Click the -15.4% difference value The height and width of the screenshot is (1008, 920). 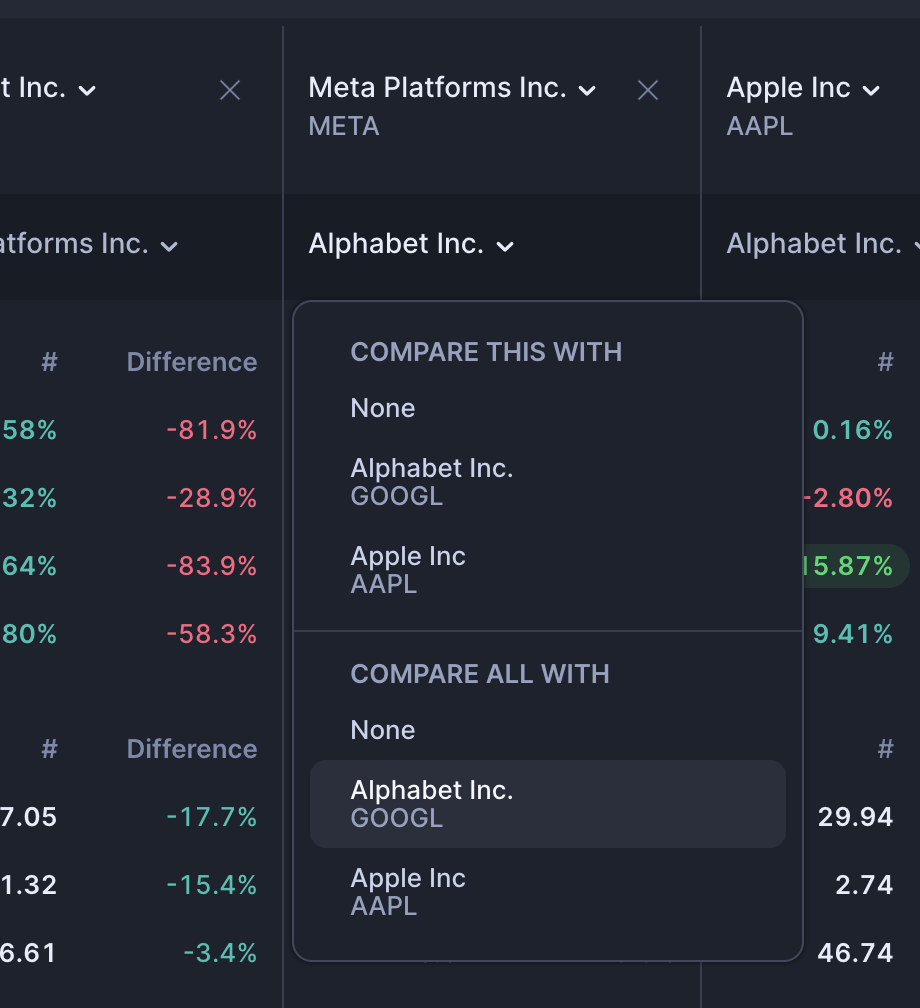point(212,885)
